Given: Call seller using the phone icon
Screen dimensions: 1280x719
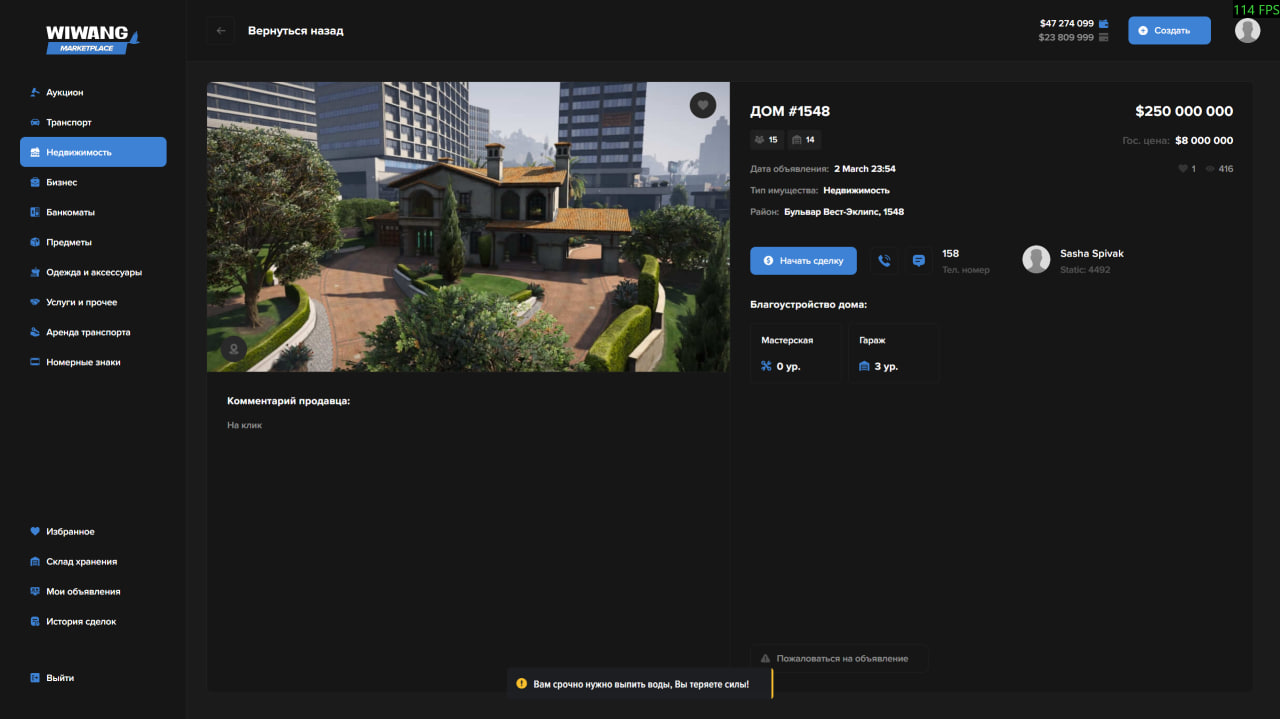Looking at the screenshot, I should pos(884,261).
